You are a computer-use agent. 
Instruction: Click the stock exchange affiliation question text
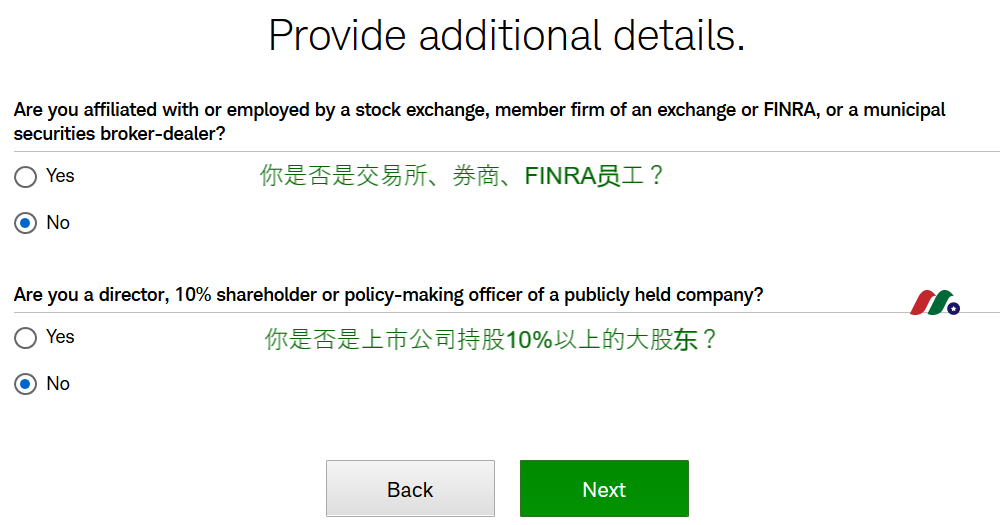(479, 121)
